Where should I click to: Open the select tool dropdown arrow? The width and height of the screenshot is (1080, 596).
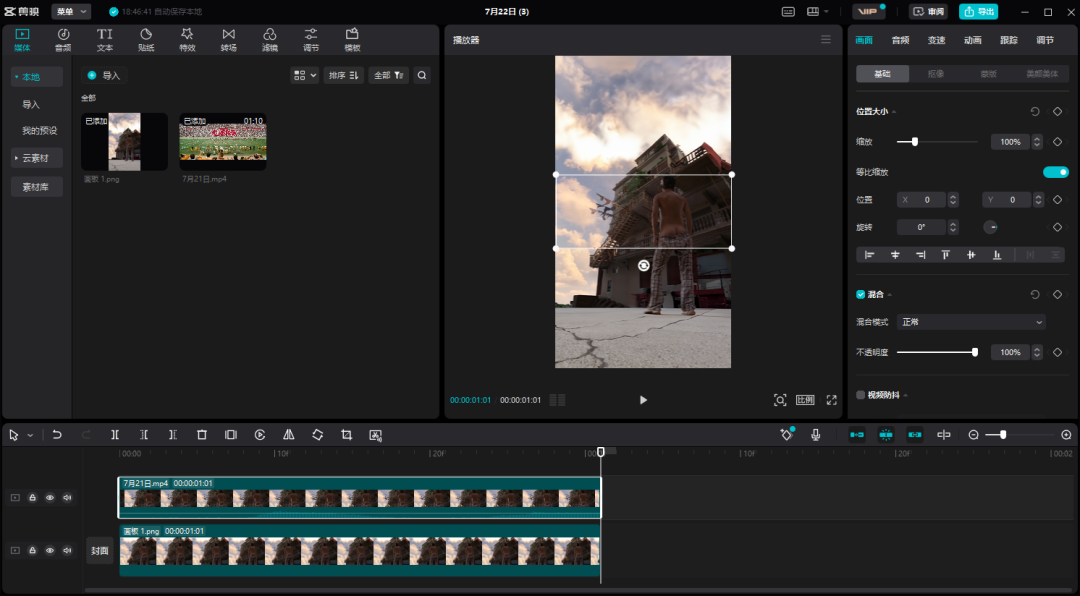(30, 435)
